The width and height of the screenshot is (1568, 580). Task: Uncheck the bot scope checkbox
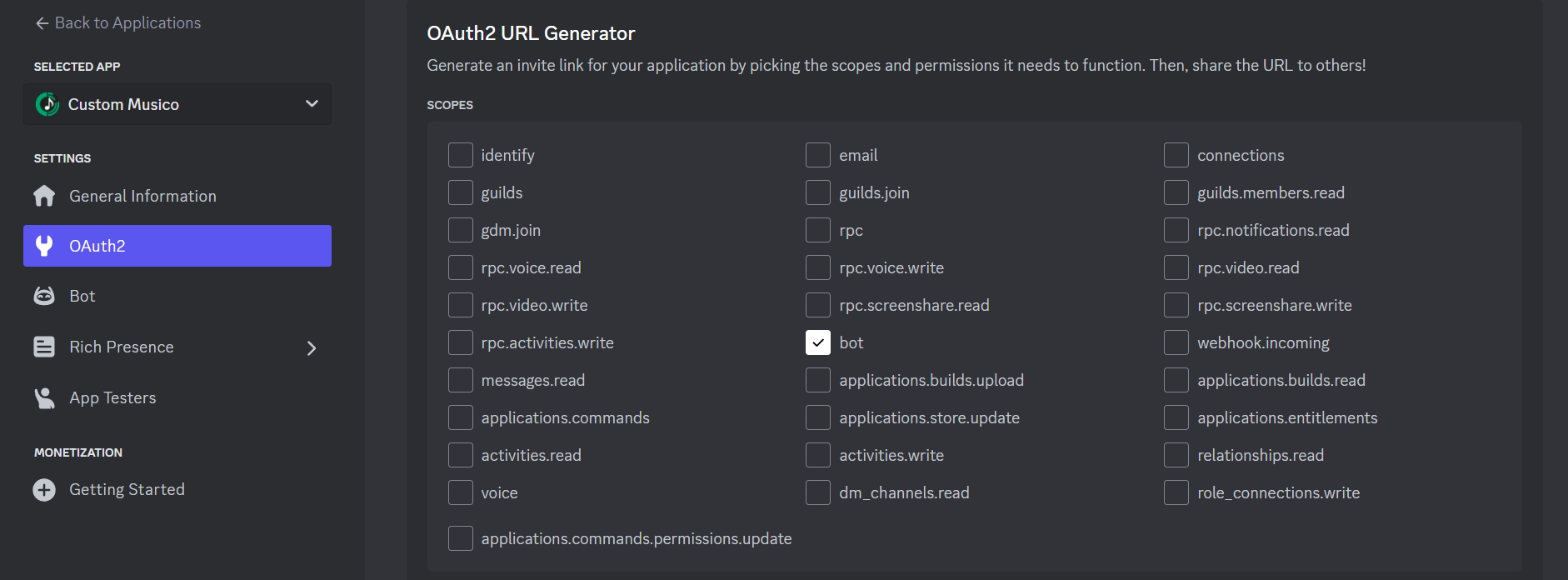pos(818,342)
